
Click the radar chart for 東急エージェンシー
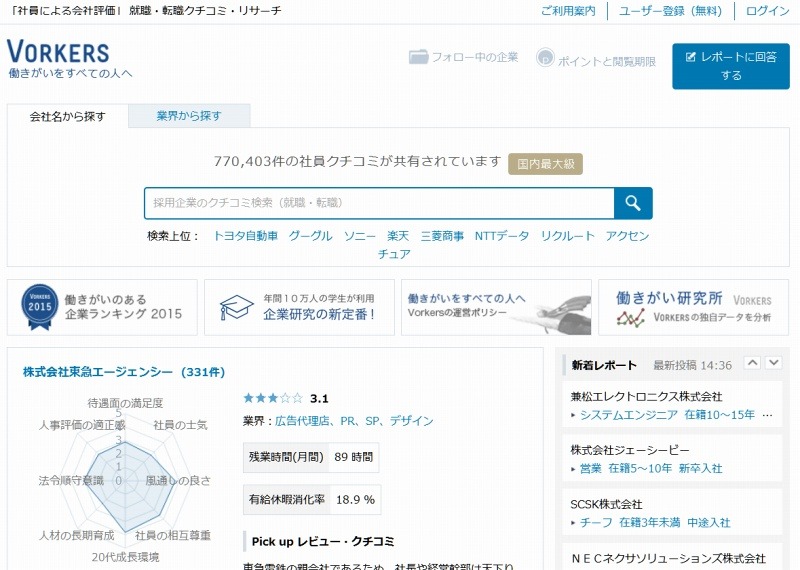click(x=125, y=479)
